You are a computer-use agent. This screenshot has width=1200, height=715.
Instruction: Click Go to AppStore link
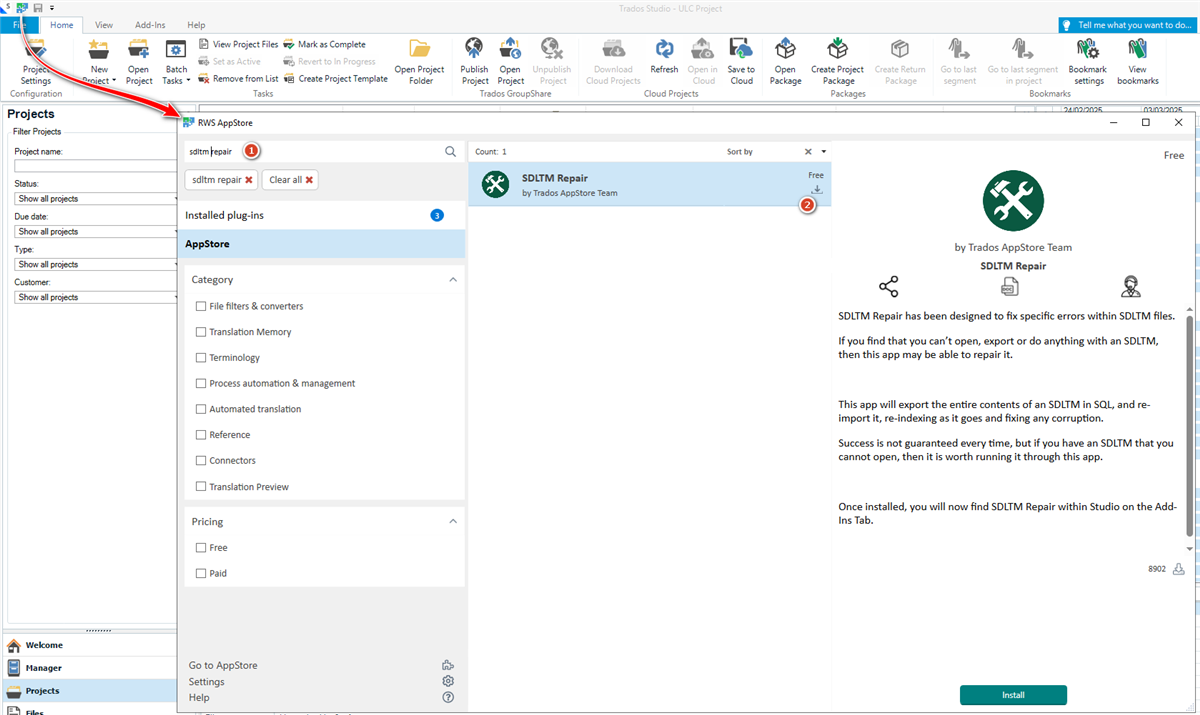[x=223, y=666]
